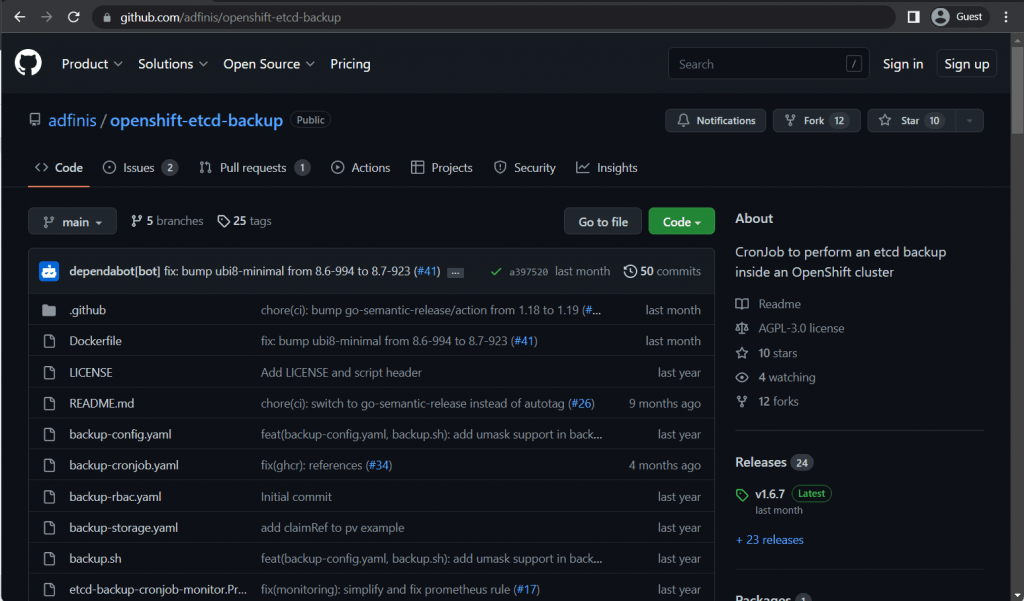This screenshot has width=1024, height=601.
Task: Click in the GitHub Search field
Action: 769,64
